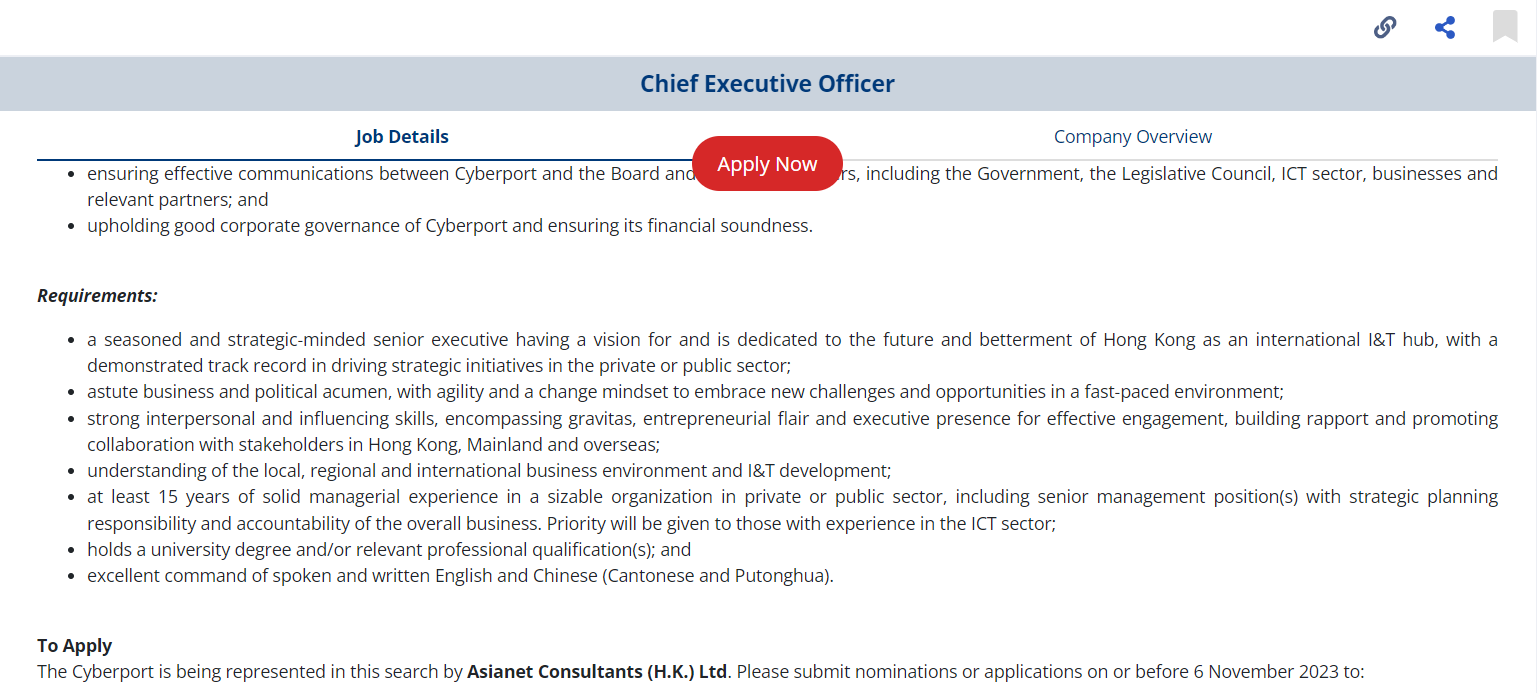Click the English and Chinese command bullet
This screenshot has width=1537, height=693.
(460, 576)
